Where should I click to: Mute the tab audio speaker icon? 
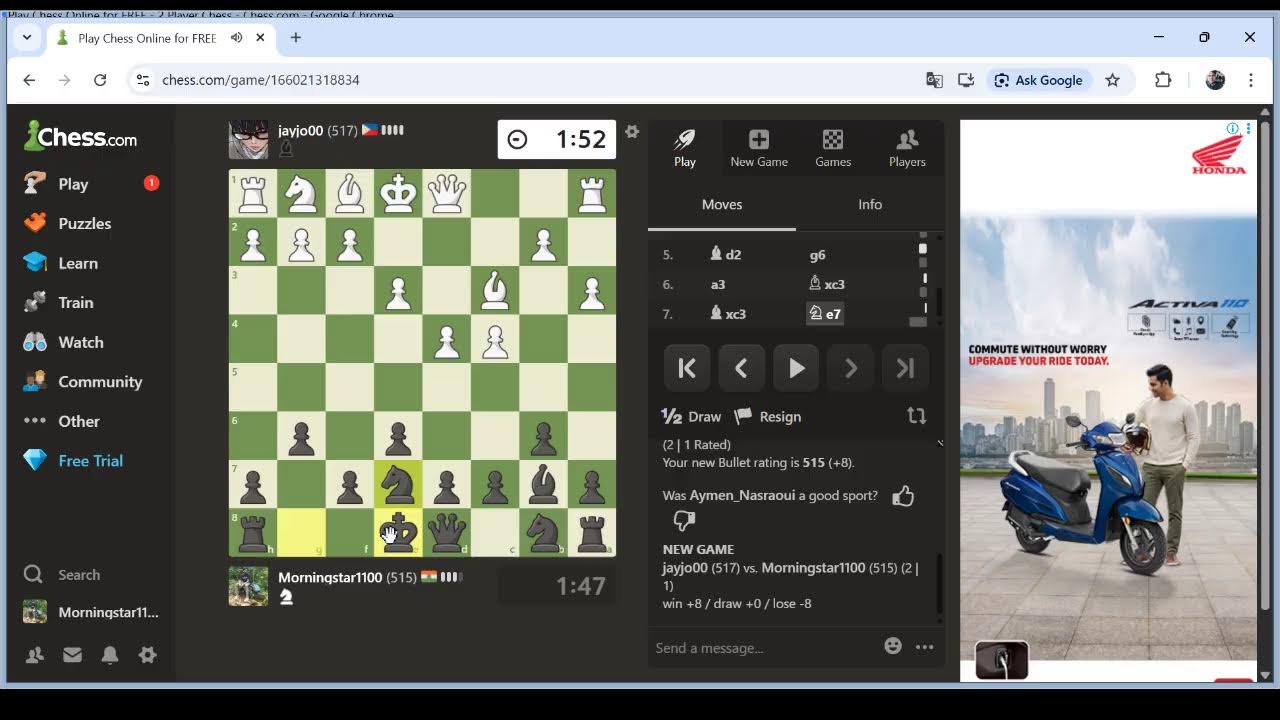click(x=237, y=38)
